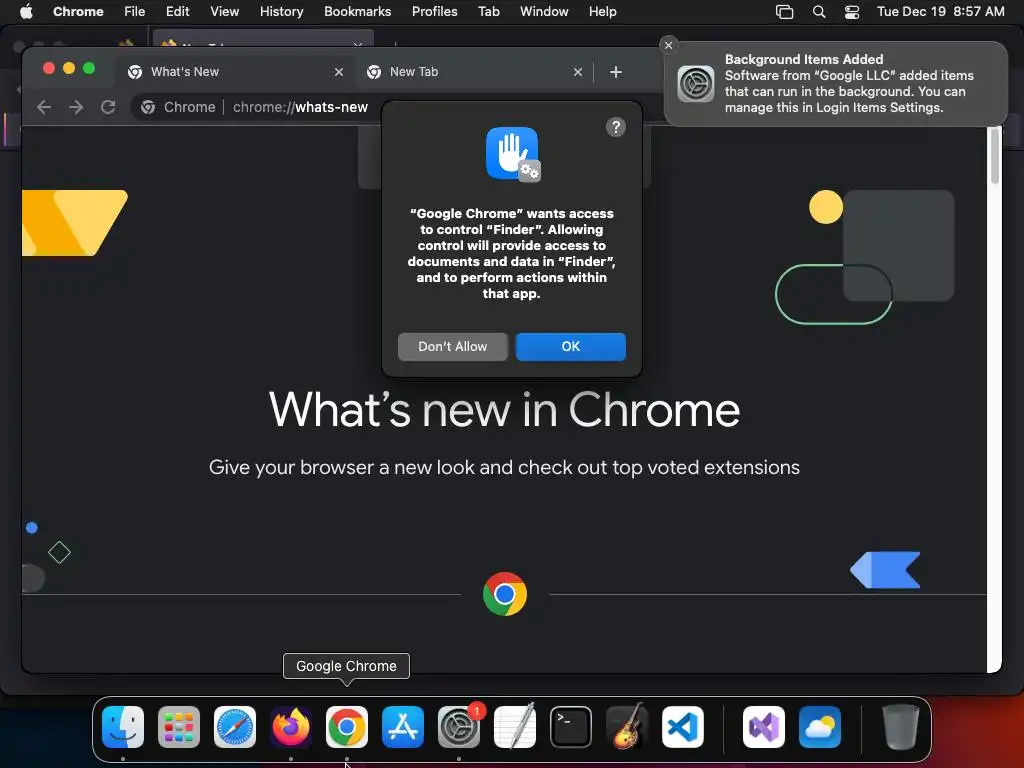Switch to the What's New tab
Image resolution: width=1024 pixels, height=768 pixels.
pyautogui.click(x=235, y=72)
